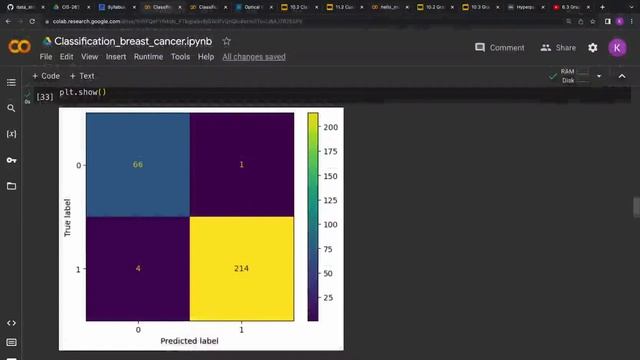640x360 pixels.
Task: Open the Files folder panel
Action: tap(11, 186)
